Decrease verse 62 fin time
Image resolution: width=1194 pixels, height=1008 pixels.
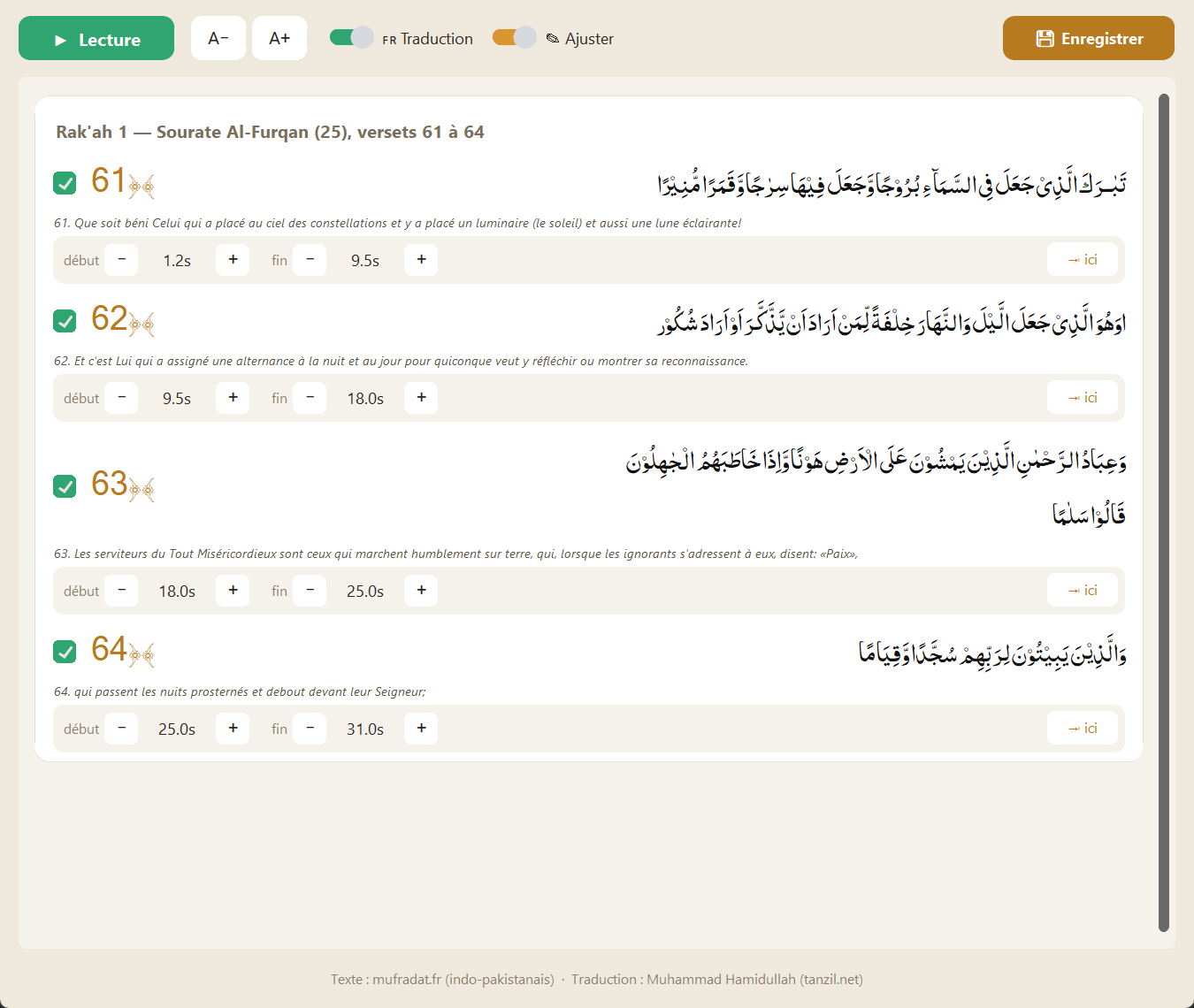coord(310,398)
